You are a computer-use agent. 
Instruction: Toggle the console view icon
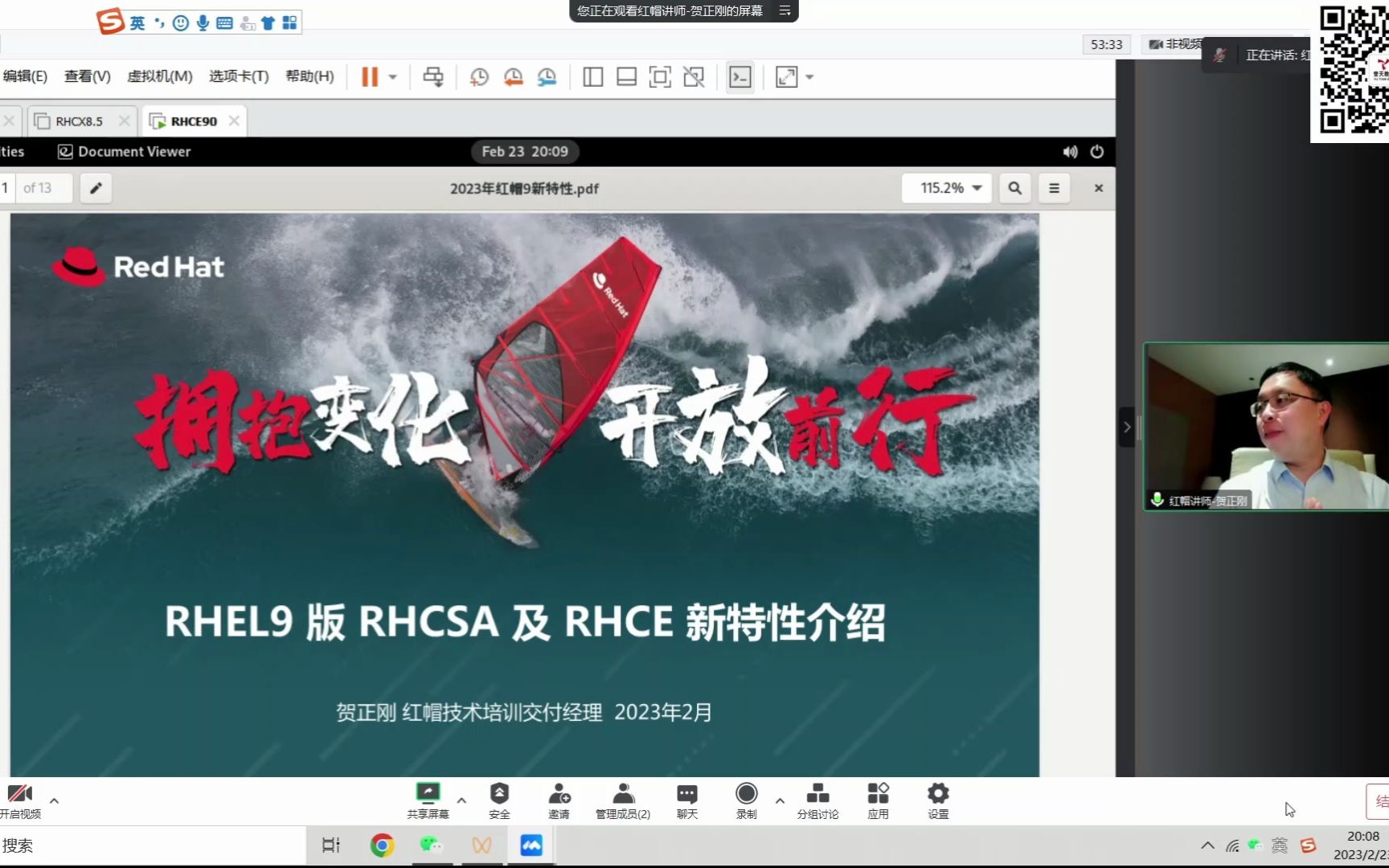pos(740,77)
